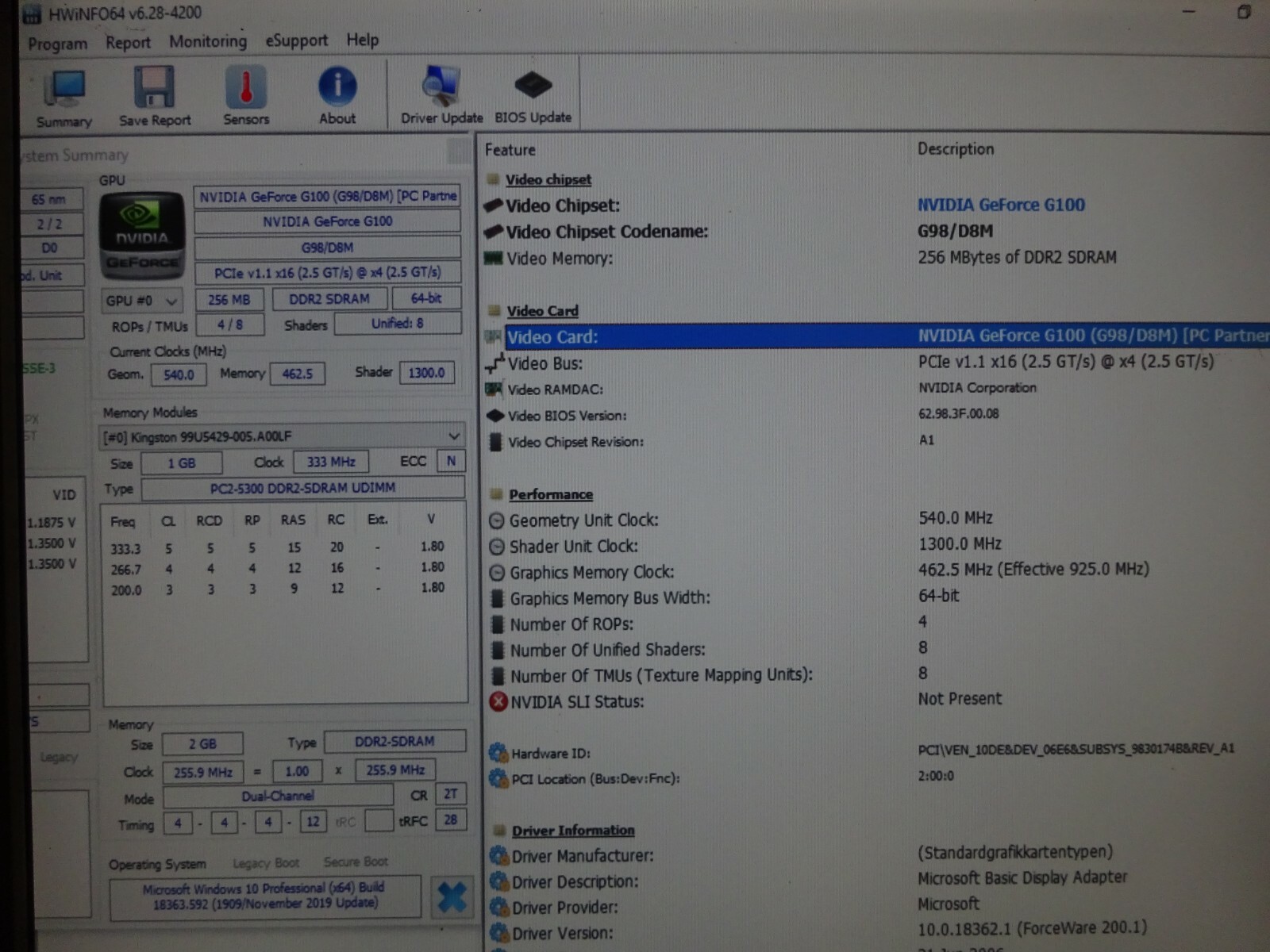
Task: Click the Hardware ID entry icon
Action: (x=498, y=754)
